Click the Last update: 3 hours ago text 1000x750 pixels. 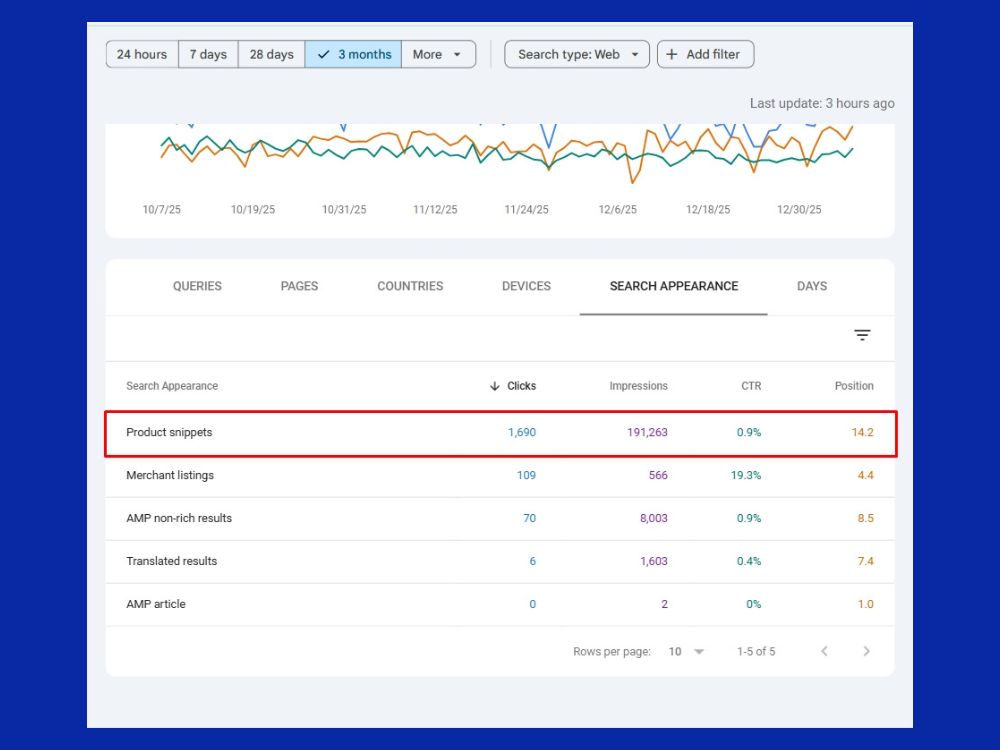point(822,103)
